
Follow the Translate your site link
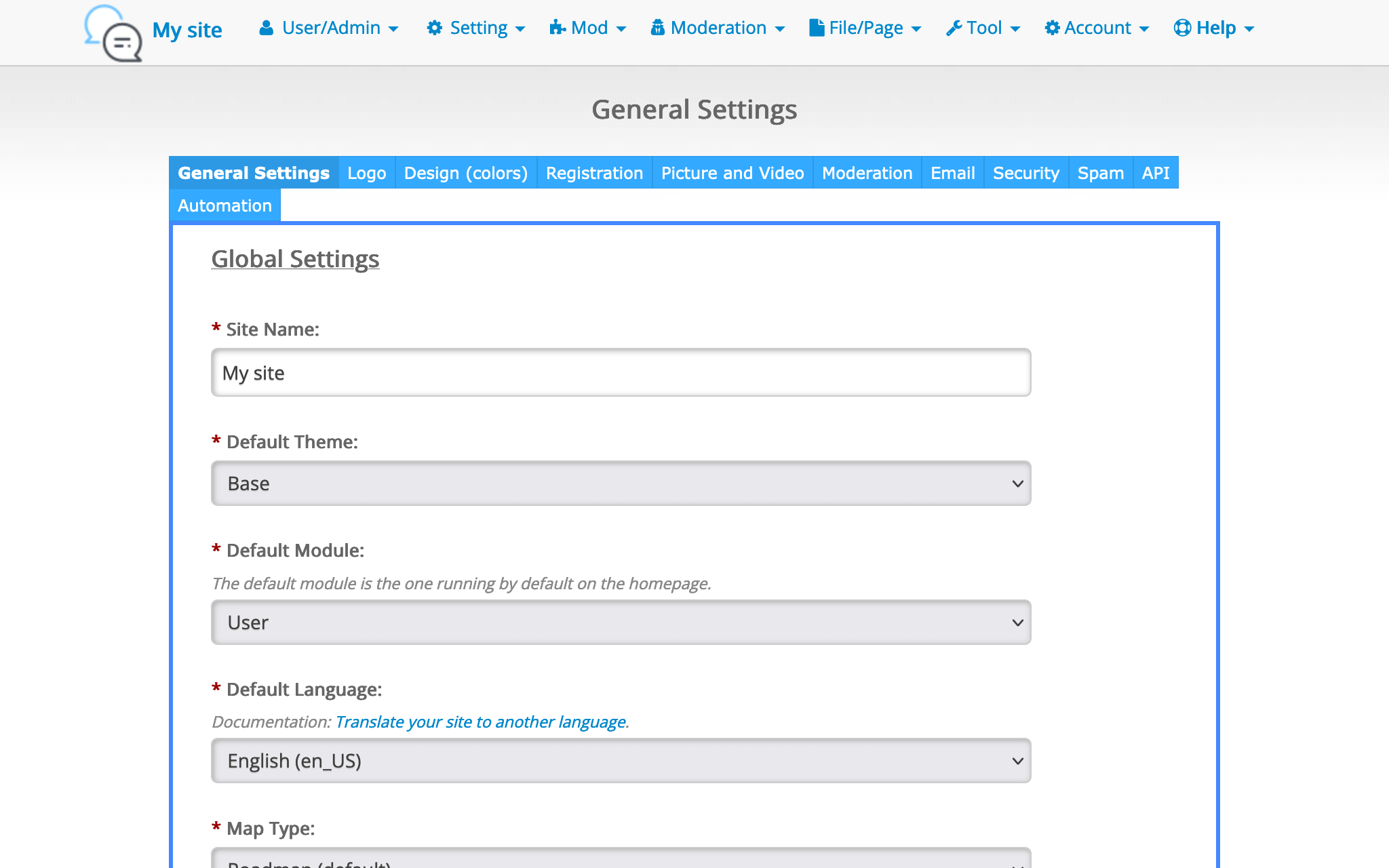point(481,722)
